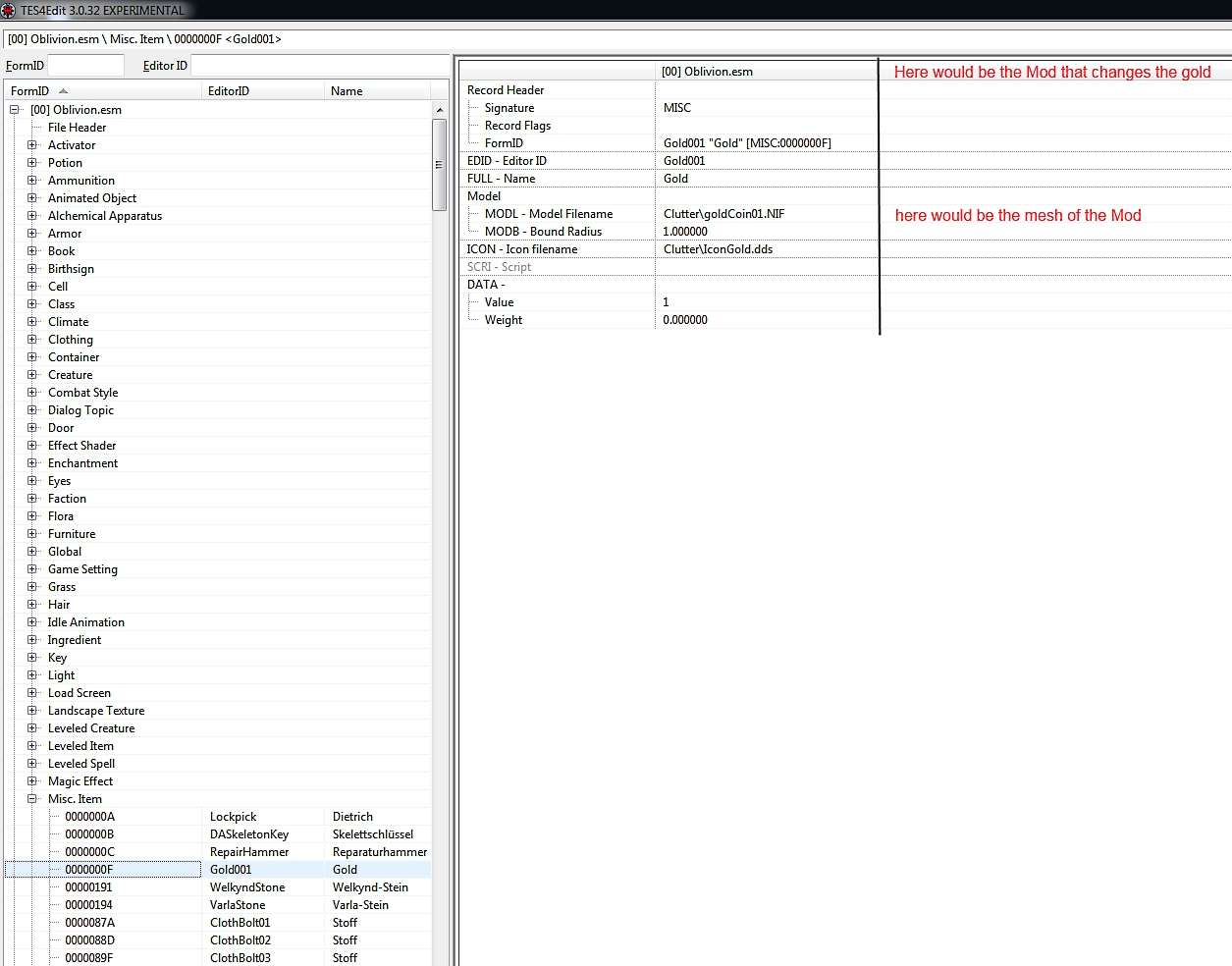
Task: Sort tree by the FormID column header
Action: [103, 91]
